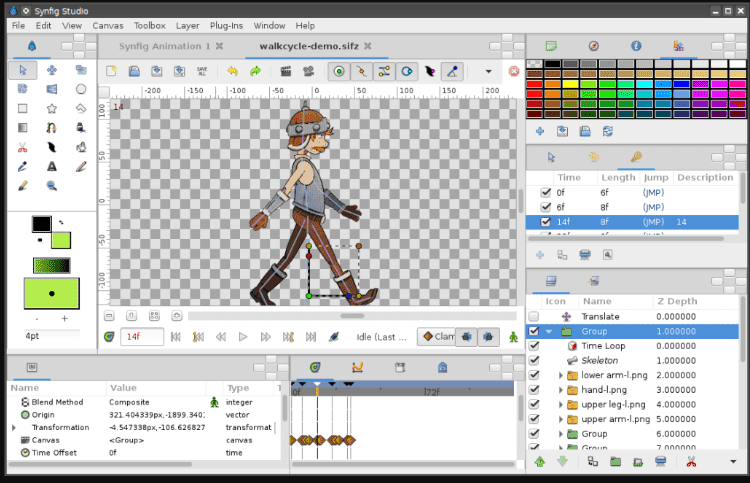The image size is (750, 483).
Task: Expand the Transformation parameter row
Action: [x=14, y=427]
